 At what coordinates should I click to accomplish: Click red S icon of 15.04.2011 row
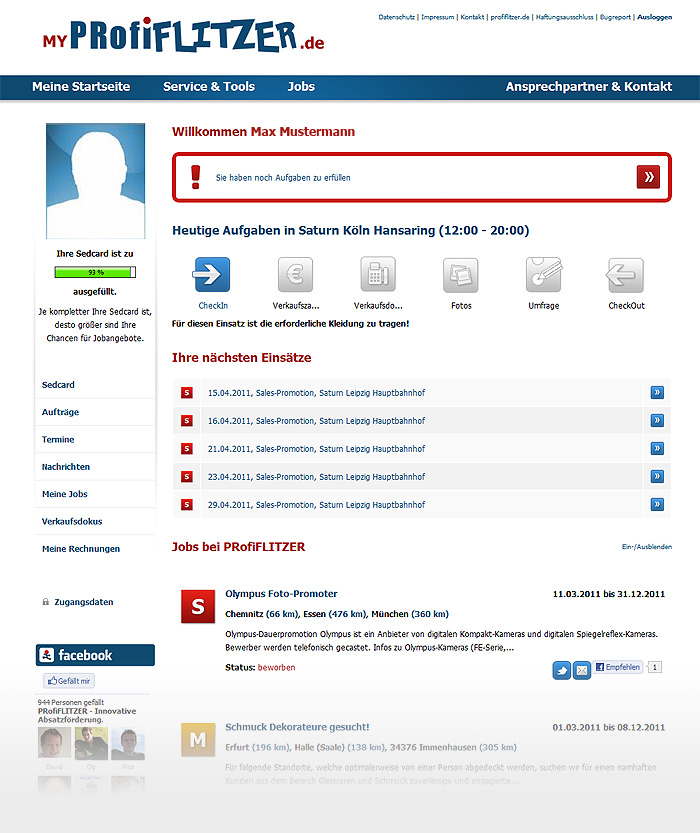pyautogui.click(x=187, y=393)
